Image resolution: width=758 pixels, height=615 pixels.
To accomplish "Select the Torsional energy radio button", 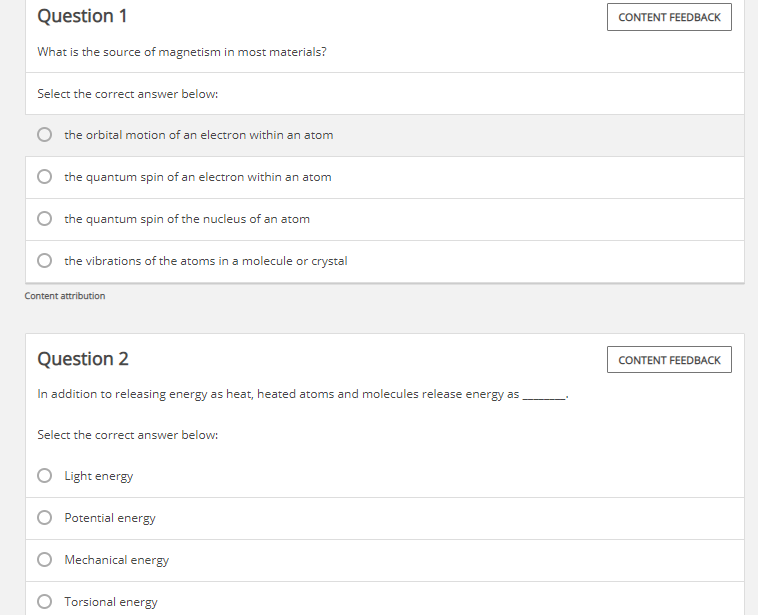I will coord(44,602).
